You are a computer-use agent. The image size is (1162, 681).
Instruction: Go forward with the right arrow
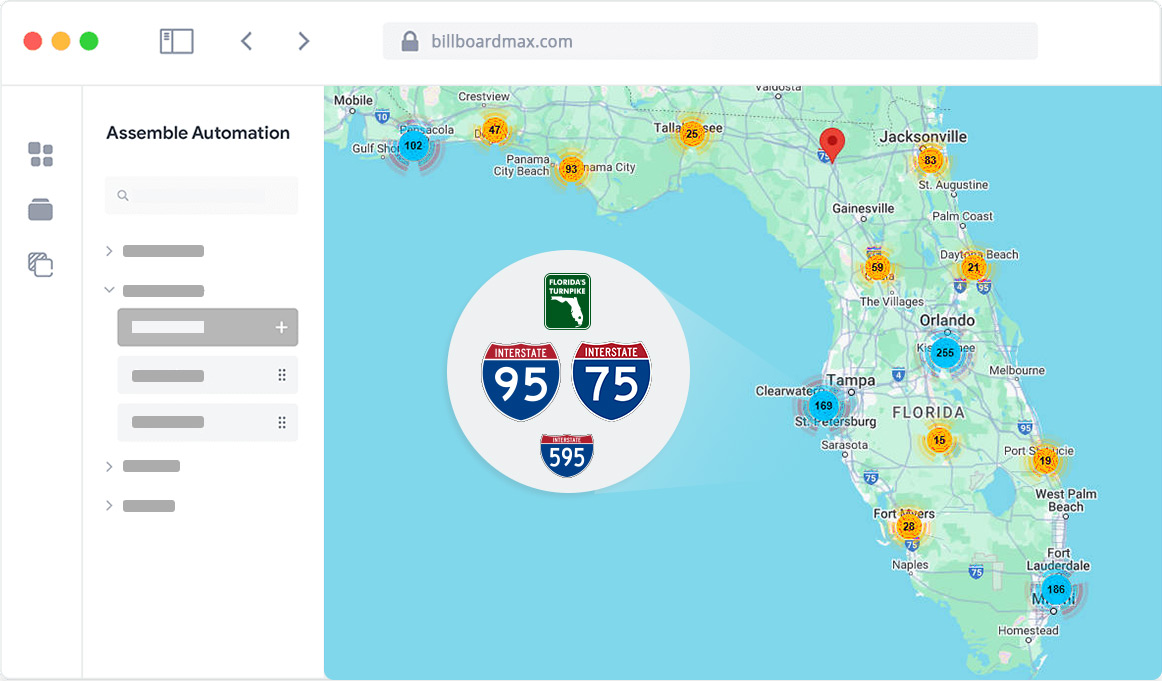[303, 41]
